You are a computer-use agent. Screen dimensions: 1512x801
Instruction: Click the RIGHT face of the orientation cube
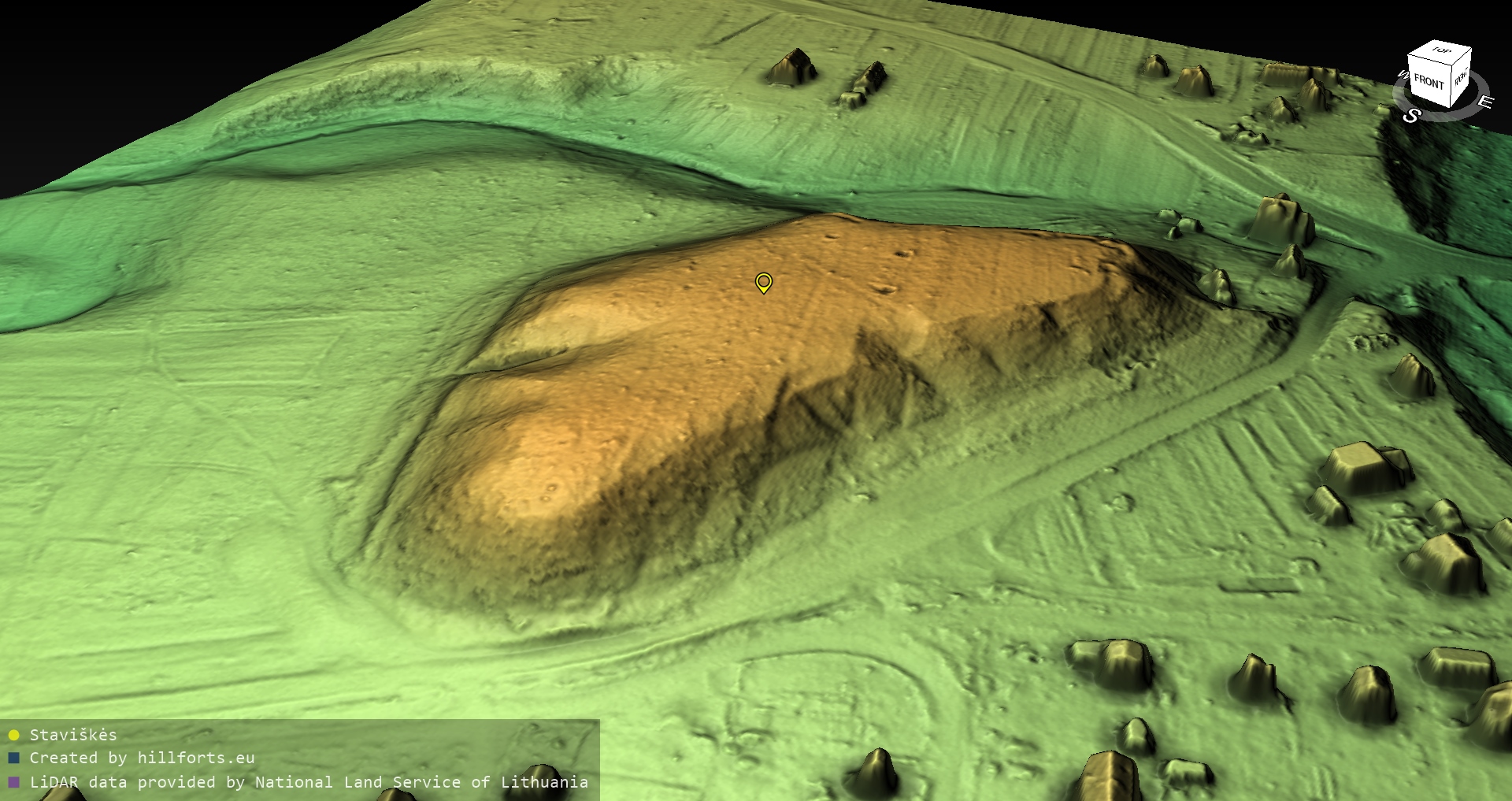coord(1461,78)
